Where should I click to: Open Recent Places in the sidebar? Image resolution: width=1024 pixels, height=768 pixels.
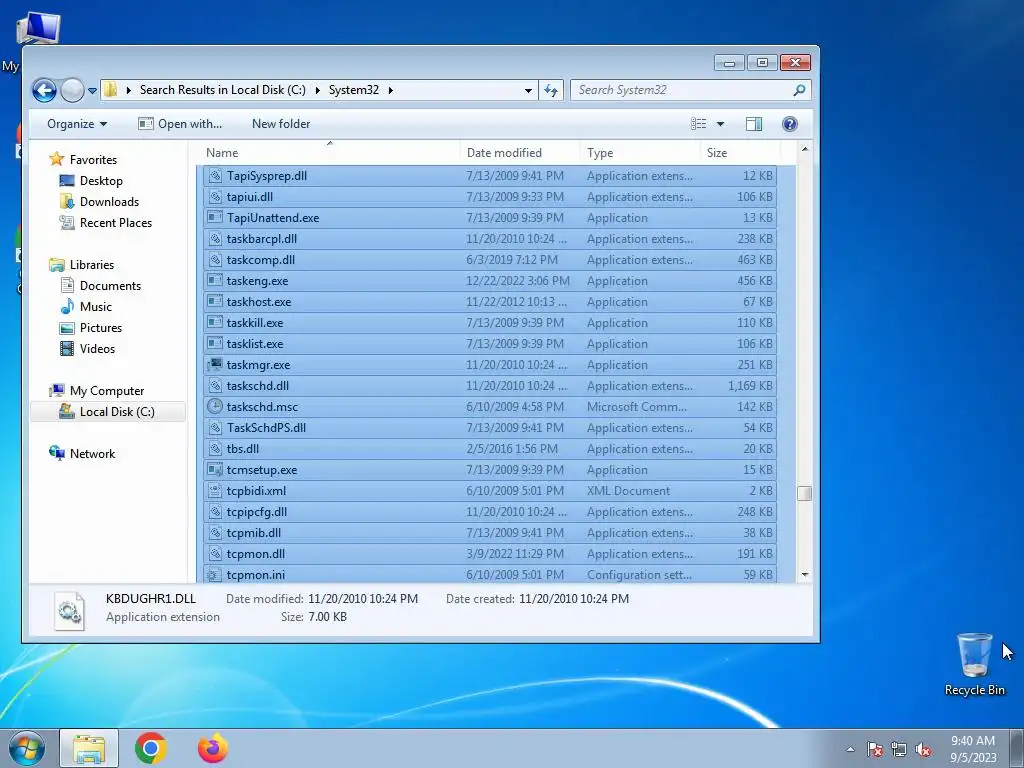[116, 223]
